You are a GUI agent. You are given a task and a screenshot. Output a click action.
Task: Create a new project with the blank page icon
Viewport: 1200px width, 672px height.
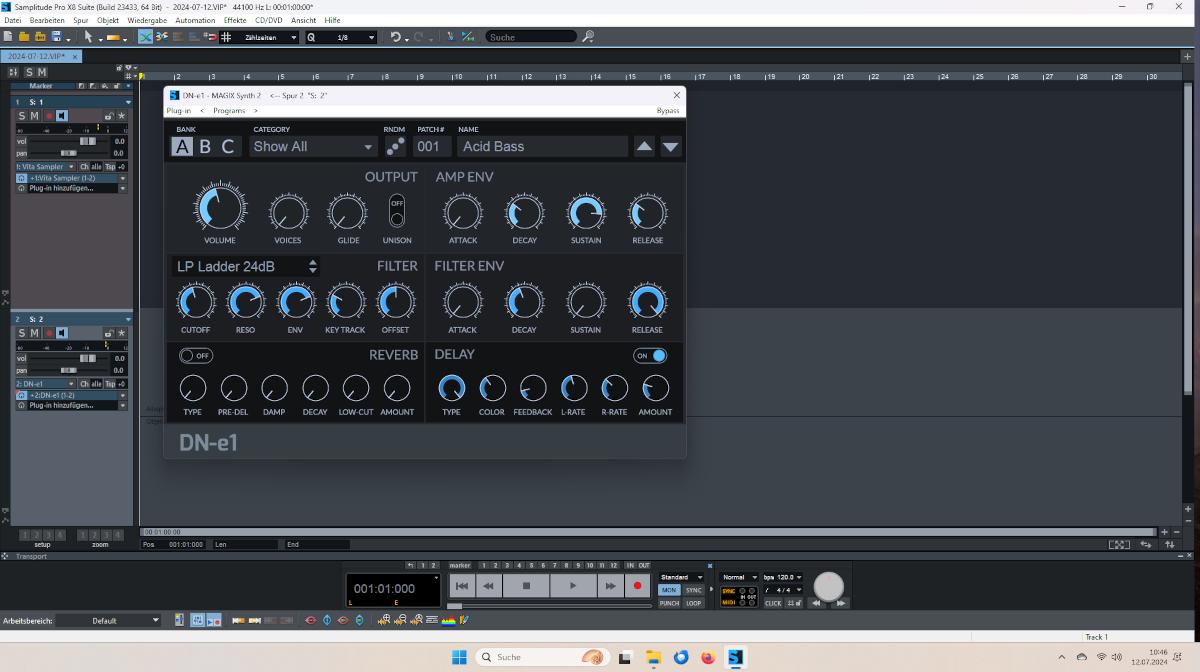(x=8, y=37)
